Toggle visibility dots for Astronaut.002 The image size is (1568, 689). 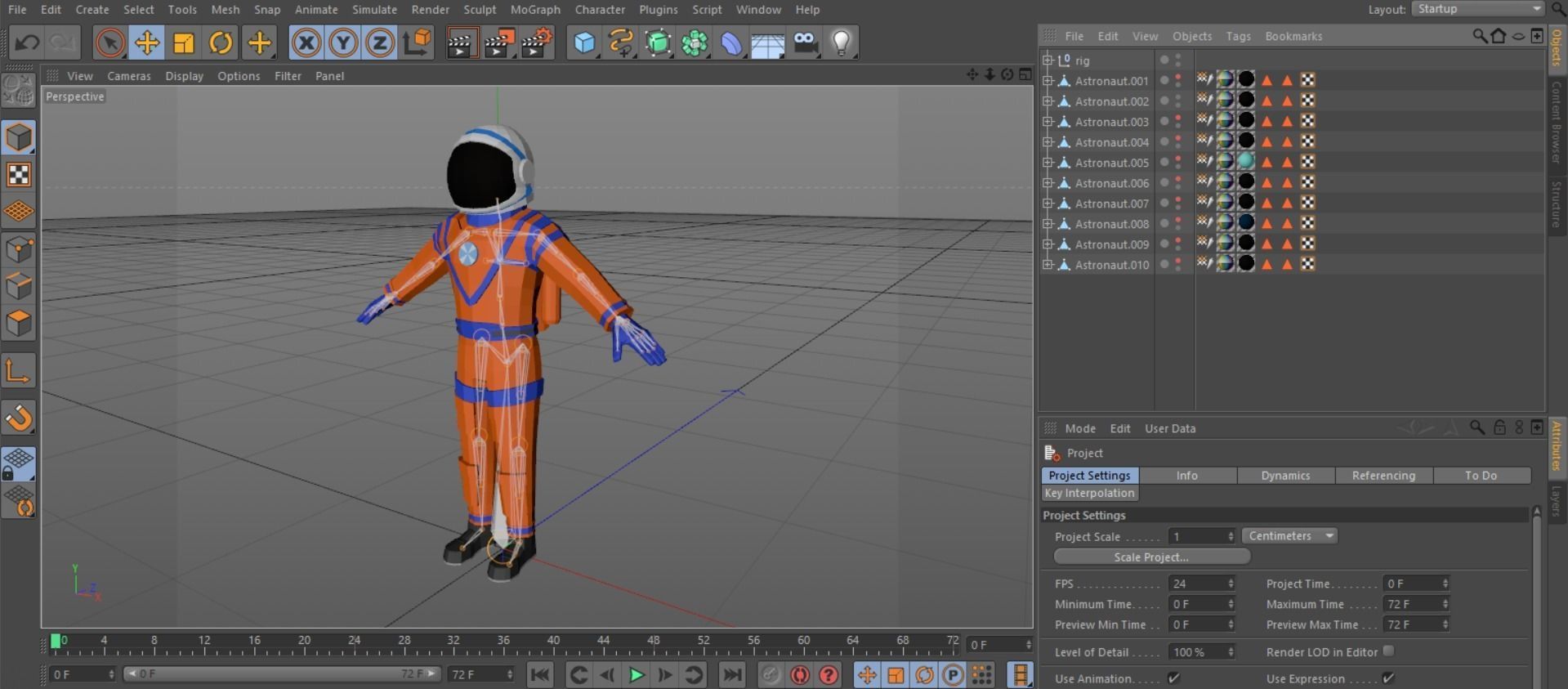[x=1178, y=101]
